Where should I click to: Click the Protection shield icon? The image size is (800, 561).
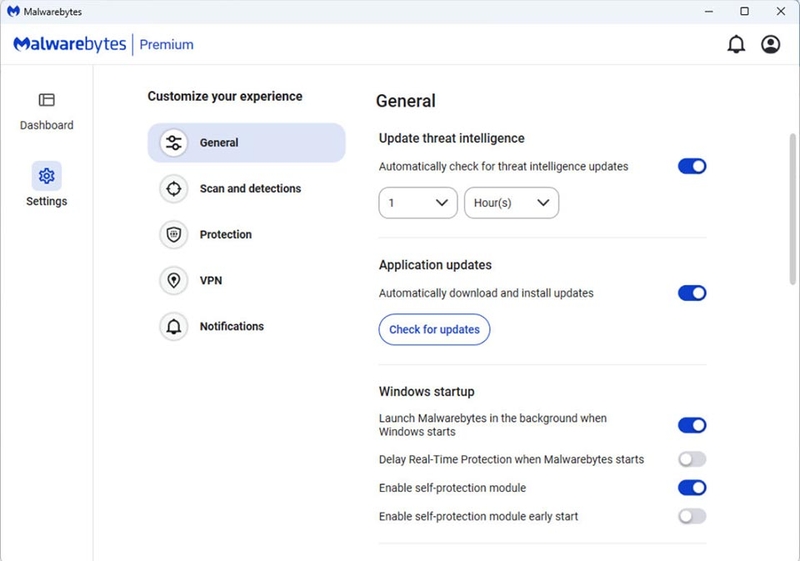[173, 235]
